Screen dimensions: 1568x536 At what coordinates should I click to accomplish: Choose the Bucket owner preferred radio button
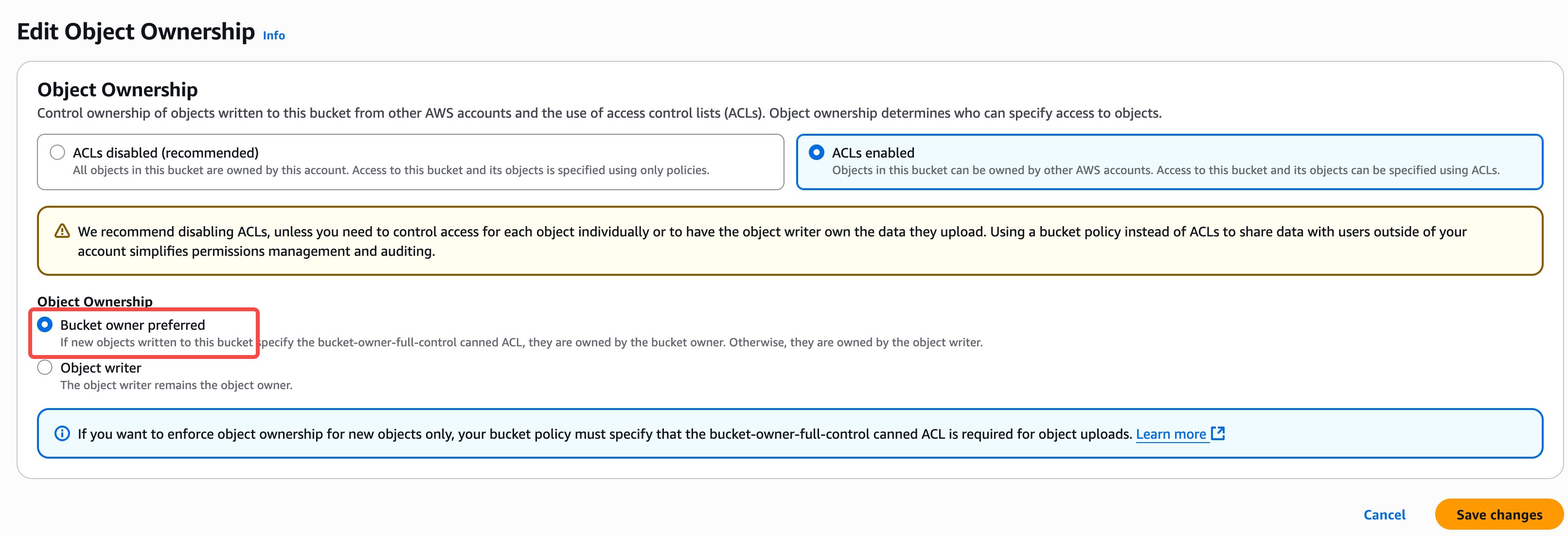coord(44,324)
